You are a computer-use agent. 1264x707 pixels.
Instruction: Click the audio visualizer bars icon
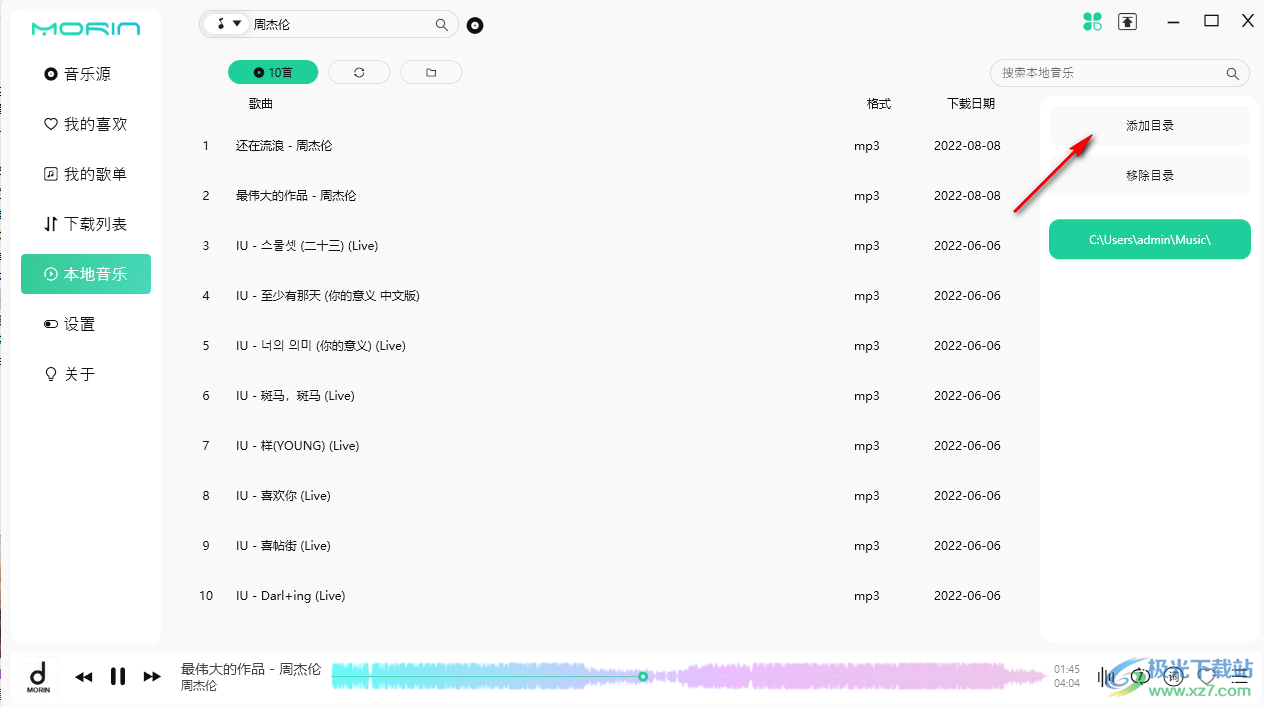(x=1104, y=676)
